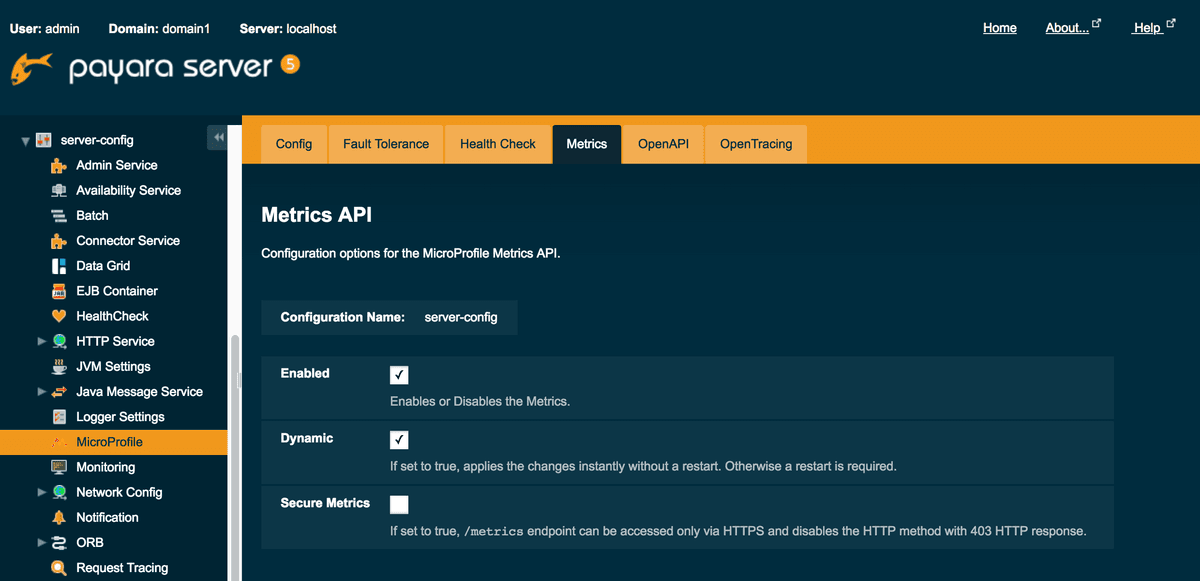This screenshot has height=581, width=1200.
Task: Collapse the server-config tree node
Action: [x=25, y=141]
